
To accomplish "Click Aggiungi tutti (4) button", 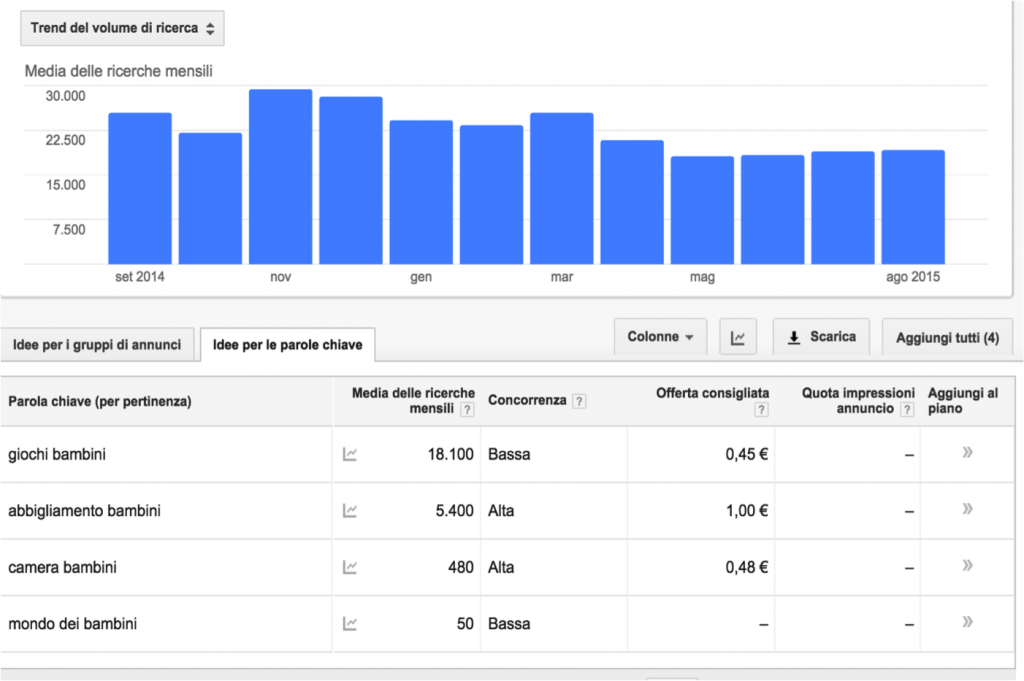I will pyautogui.click(x=947, y=338).
